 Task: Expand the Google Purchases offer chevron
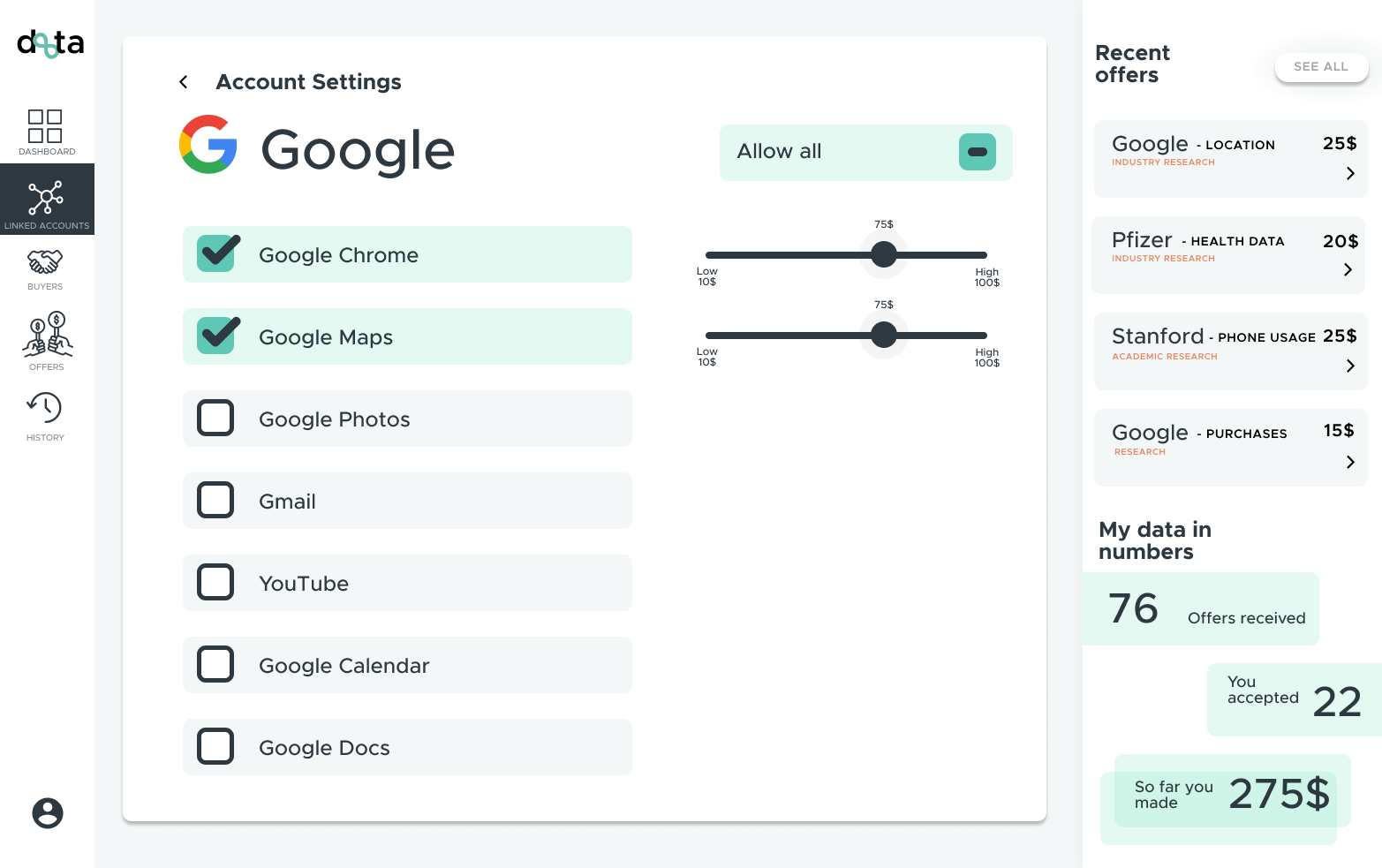pyautogui.click(x=1350, y=462)
